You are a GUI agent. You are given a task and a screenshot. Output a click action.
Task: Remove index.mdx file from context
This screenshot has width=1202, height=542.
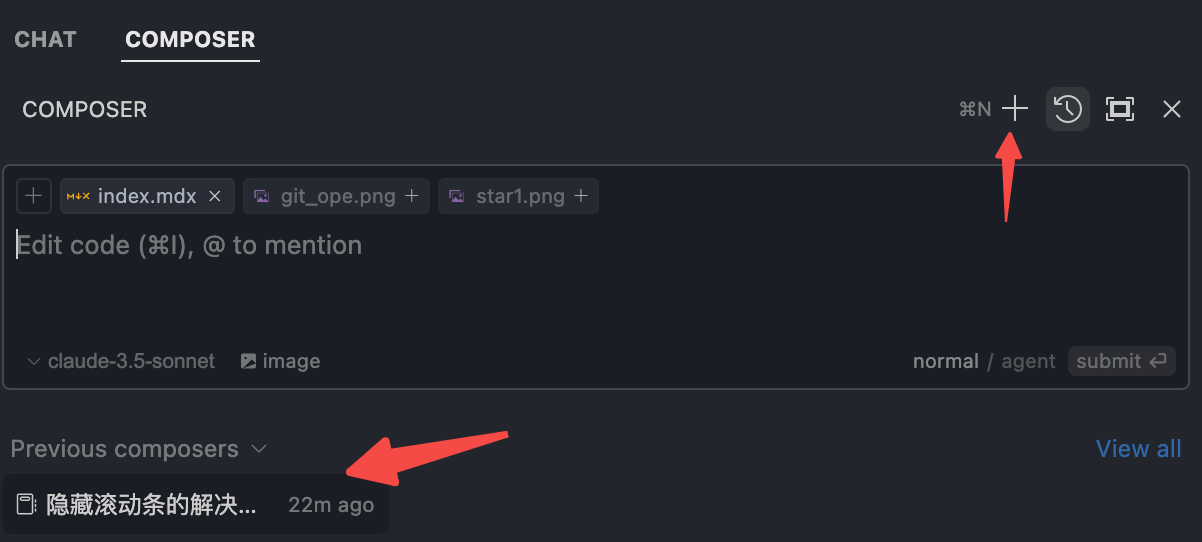[x=214, y=196]
